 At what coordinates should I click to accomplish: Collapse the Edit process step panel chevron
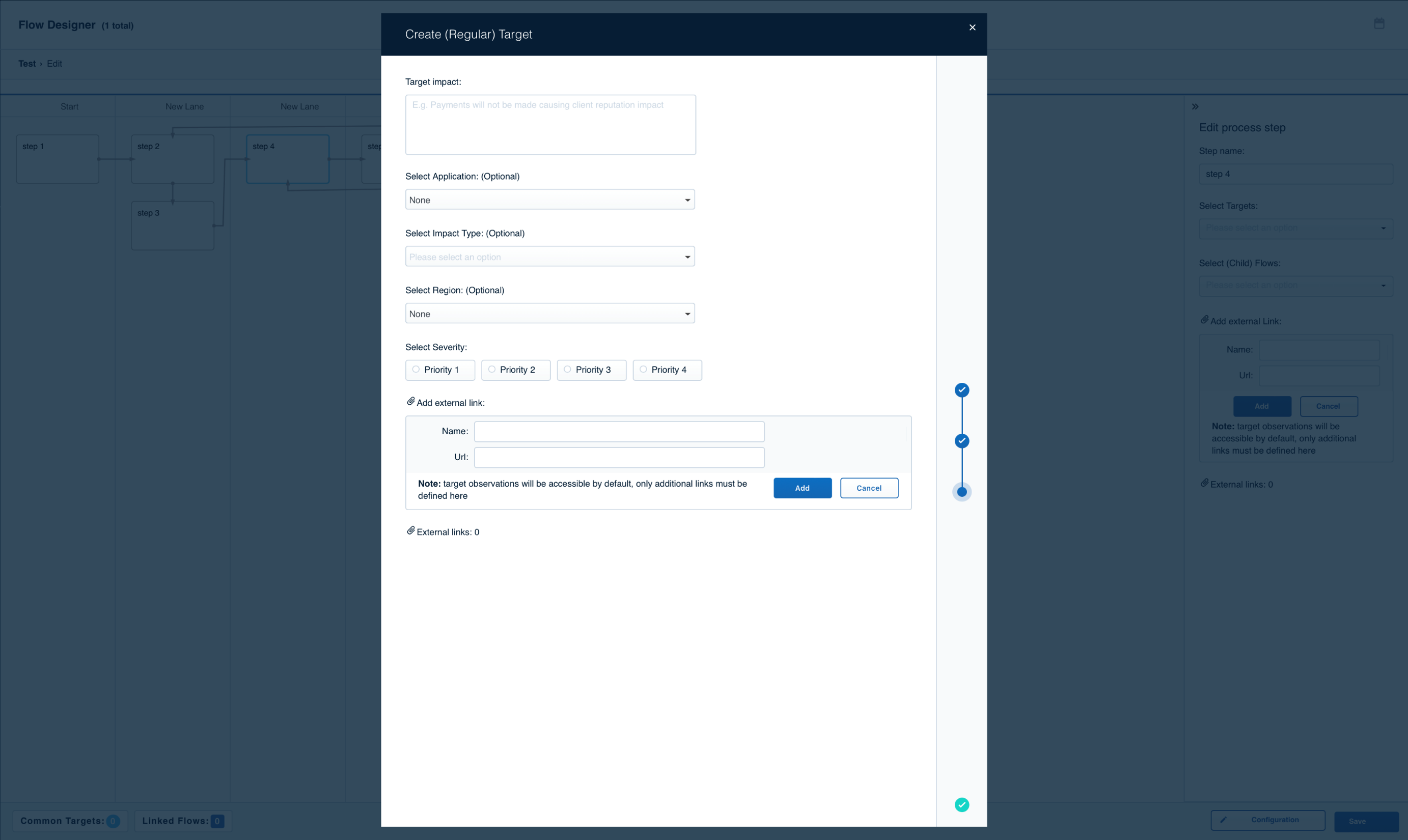(1195, 106)
